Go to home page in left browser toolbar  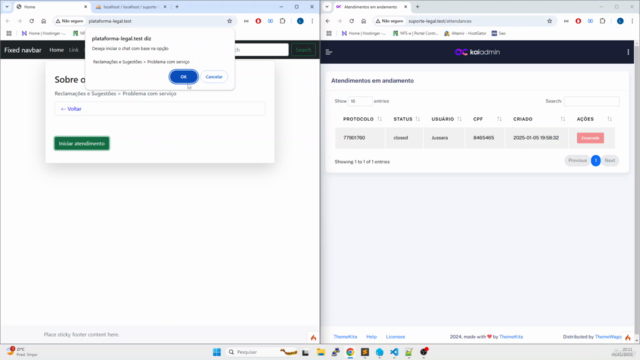click(x=43, y=21)
